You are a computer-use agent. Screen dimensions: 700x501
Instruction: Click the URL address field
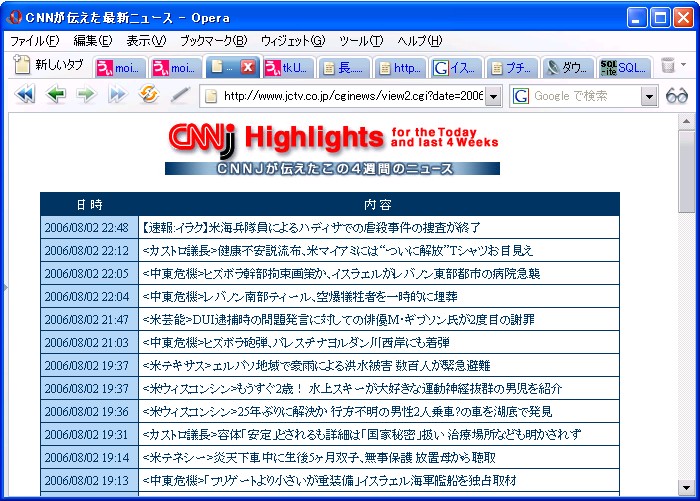point(353,96)
